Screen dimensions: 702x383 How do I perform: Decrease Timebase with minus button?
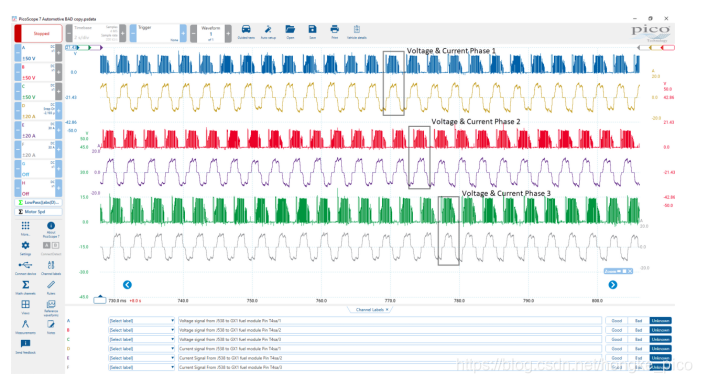tap(69, 34)
